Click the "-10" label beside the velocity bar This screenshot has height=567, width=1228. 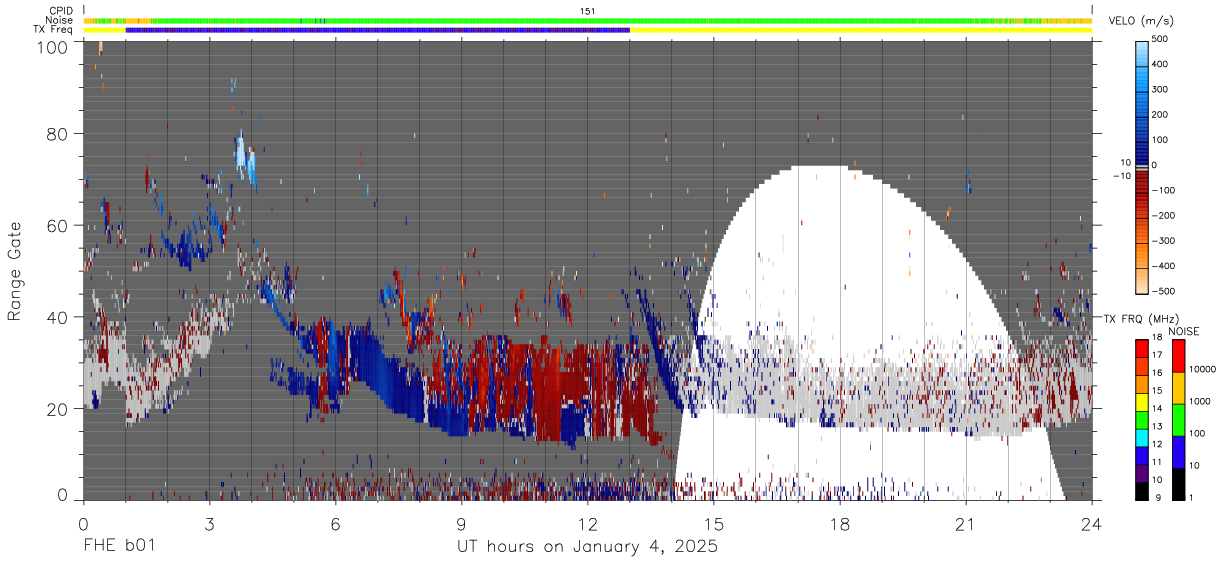click(1120, 176)
